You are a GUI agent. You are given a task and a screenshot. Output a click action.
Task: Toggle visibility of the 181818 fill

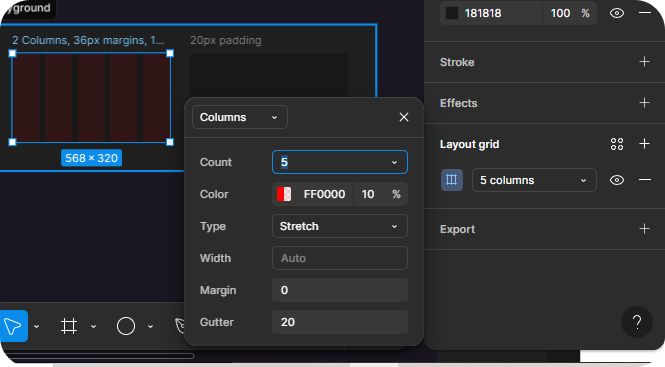tap(617, 13)
